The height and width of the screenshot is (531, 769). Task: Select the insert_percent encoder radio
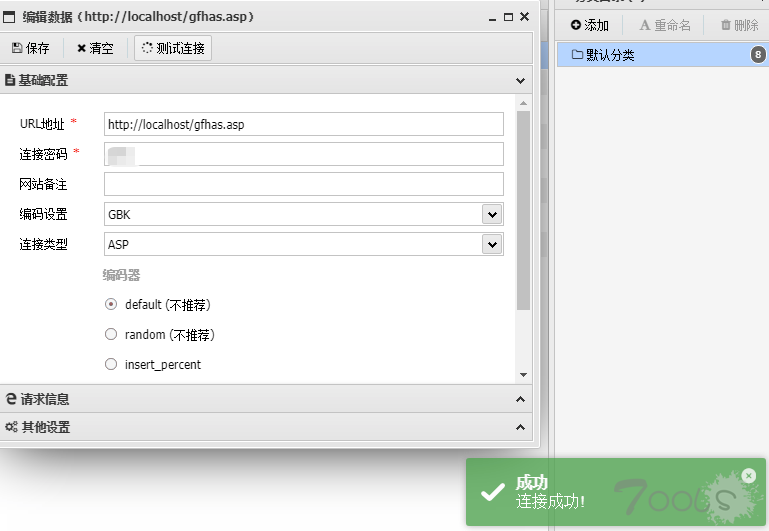click(111, 365)
